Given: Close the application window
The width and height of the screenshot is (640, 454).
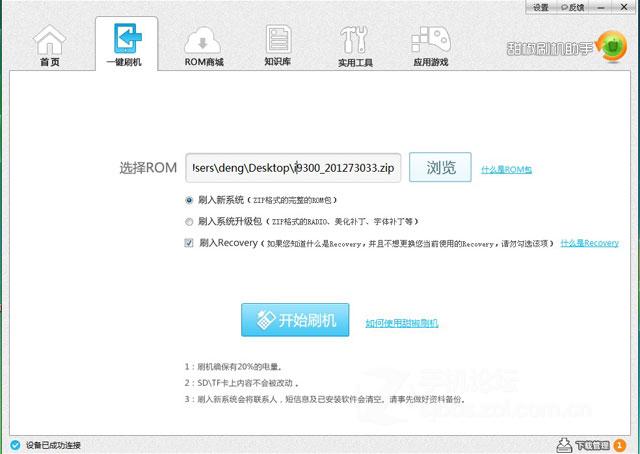Looking at the screenshot, I should coord(624,7).
